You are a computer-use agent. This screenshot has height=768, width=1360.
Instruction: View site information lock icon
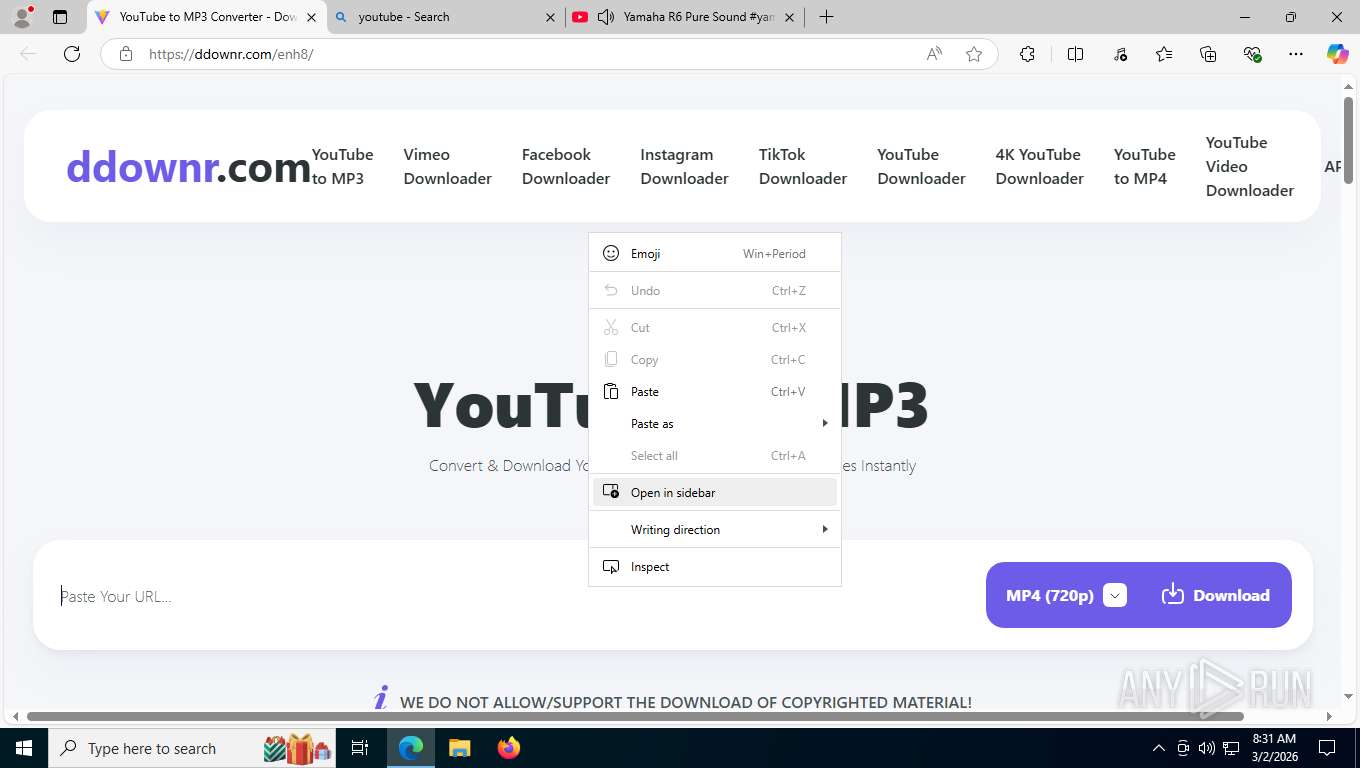(x=126, y=54)
